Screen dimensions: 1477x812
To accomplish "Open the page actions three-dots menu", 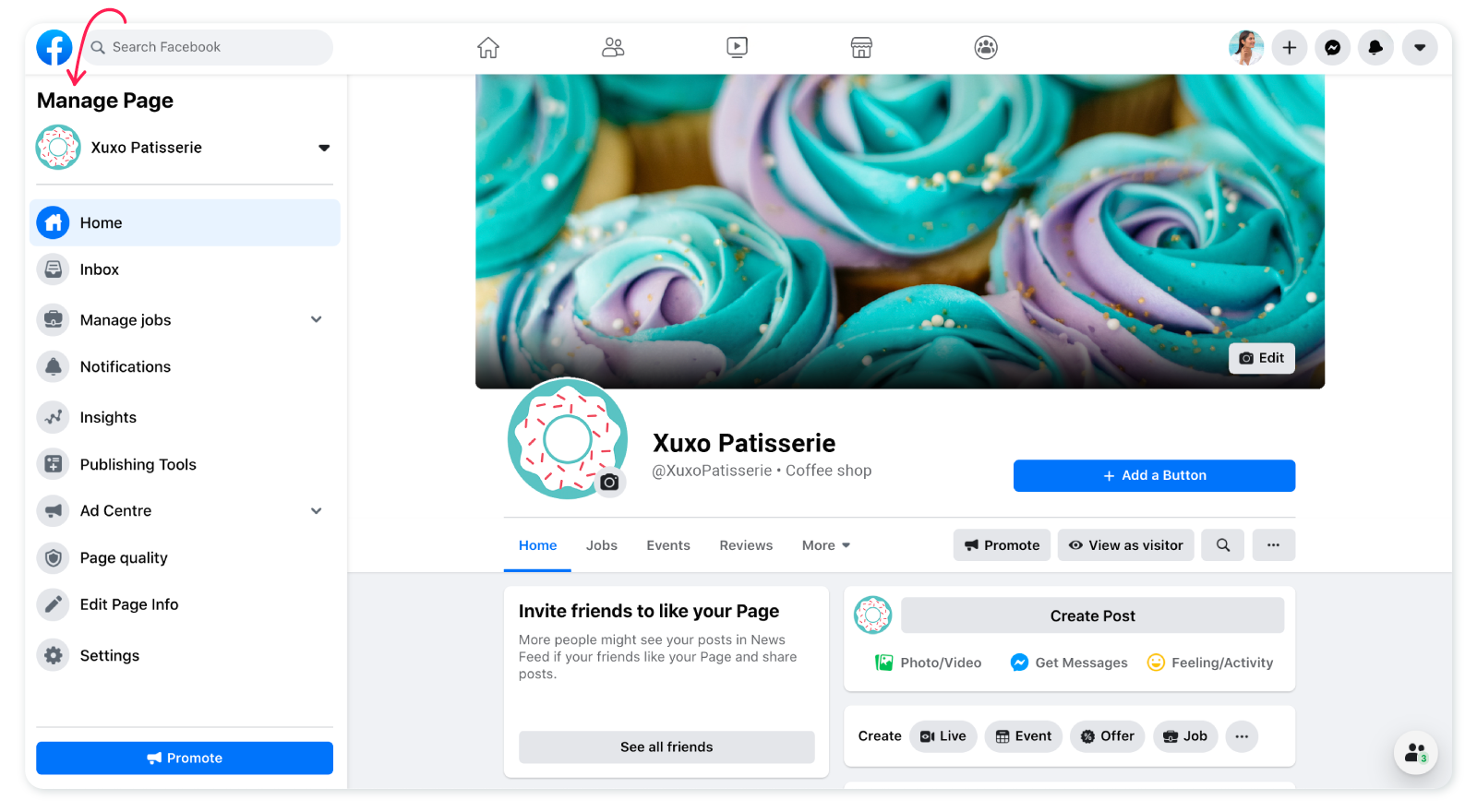I will click(1274, 545).
